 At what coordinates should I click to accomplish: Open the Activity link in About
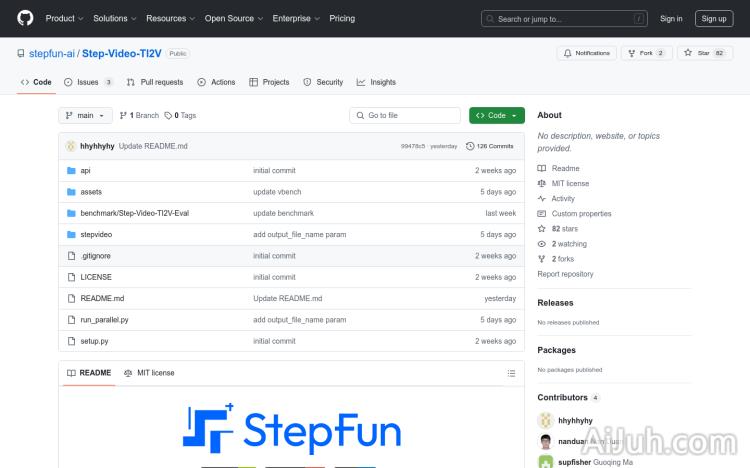563,199
